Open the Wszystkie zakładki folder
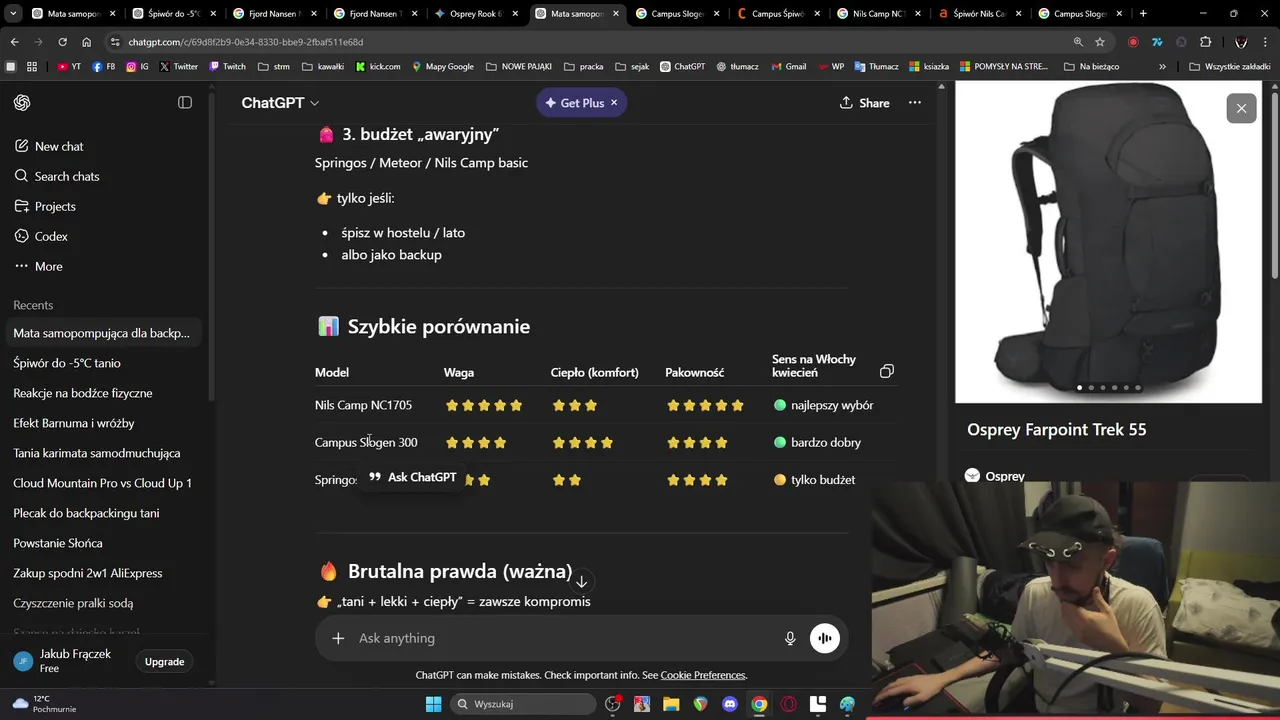 (x=1230, y=66)
